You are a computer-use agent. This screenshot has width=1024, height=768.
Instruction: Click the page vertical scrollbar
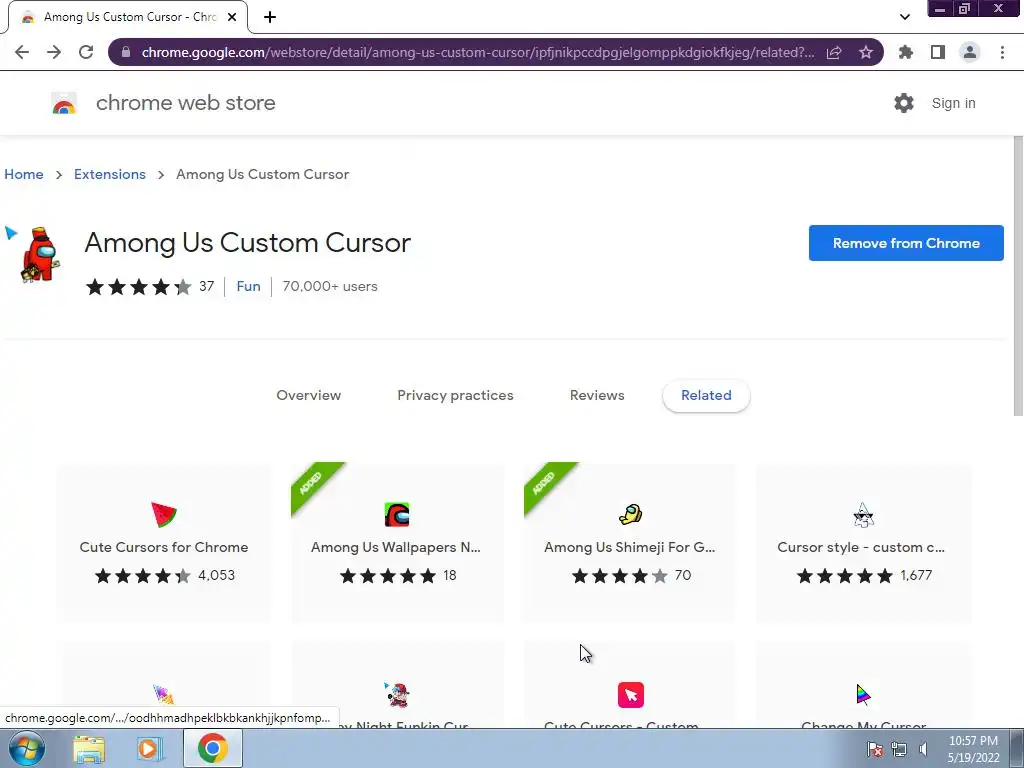tap(1017, 276)
